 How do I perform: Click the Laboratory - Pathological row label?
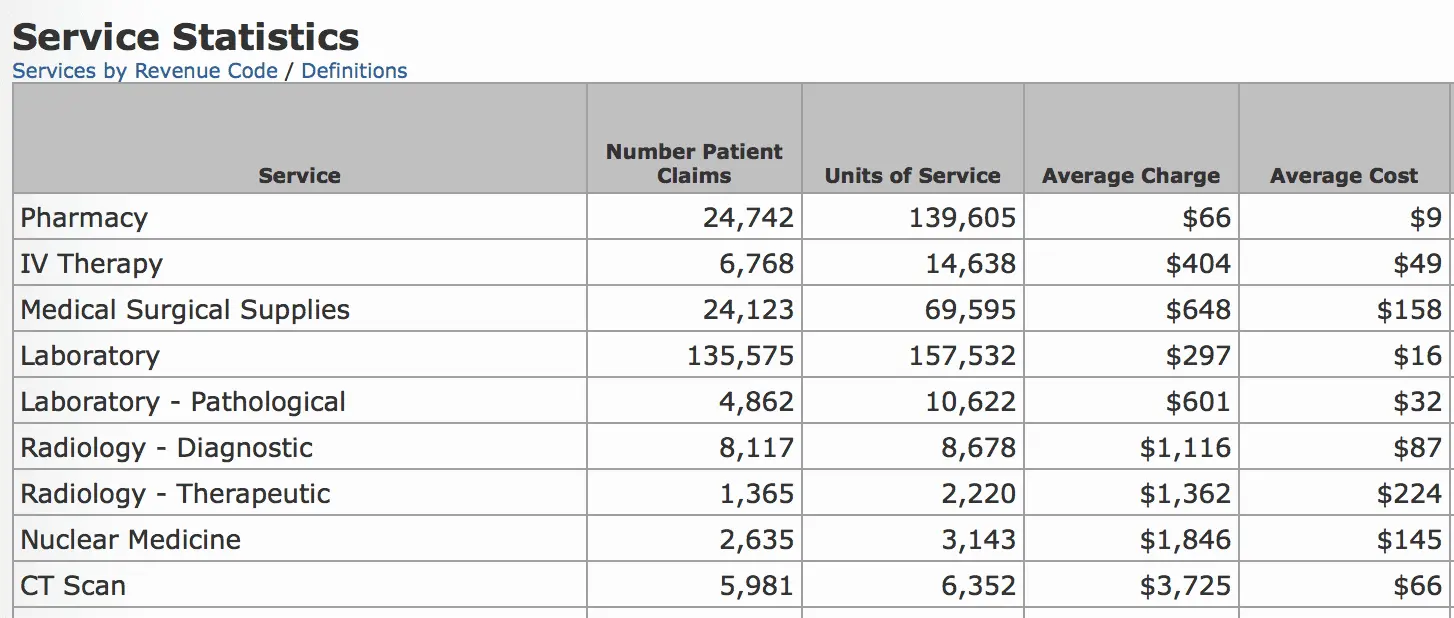pos(183,402)
